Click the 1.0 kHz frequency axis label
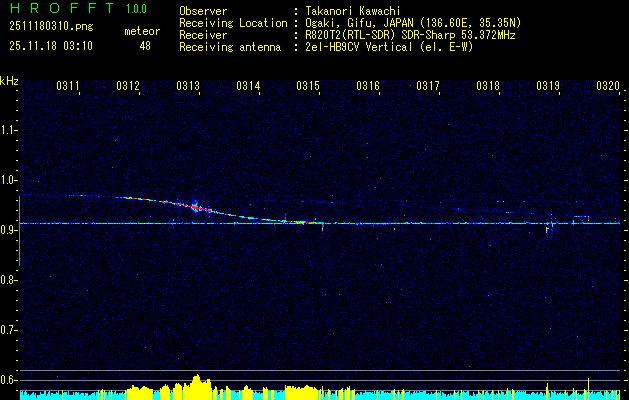629x400 pixels. tap(8, 180)
